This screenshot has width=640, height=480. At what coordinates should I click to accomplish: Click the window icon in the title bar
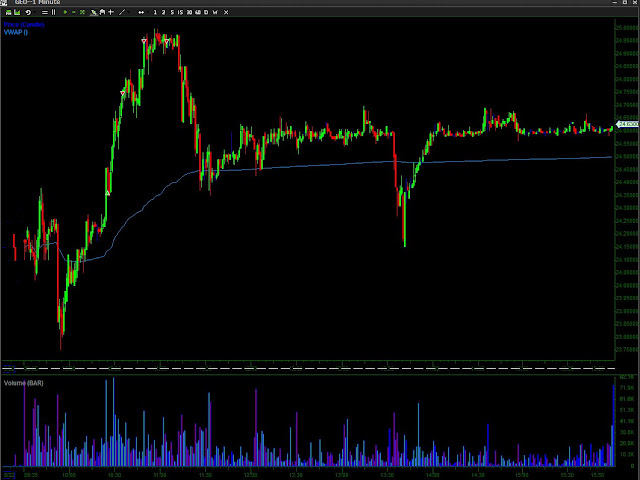click(x=3, y=2)
